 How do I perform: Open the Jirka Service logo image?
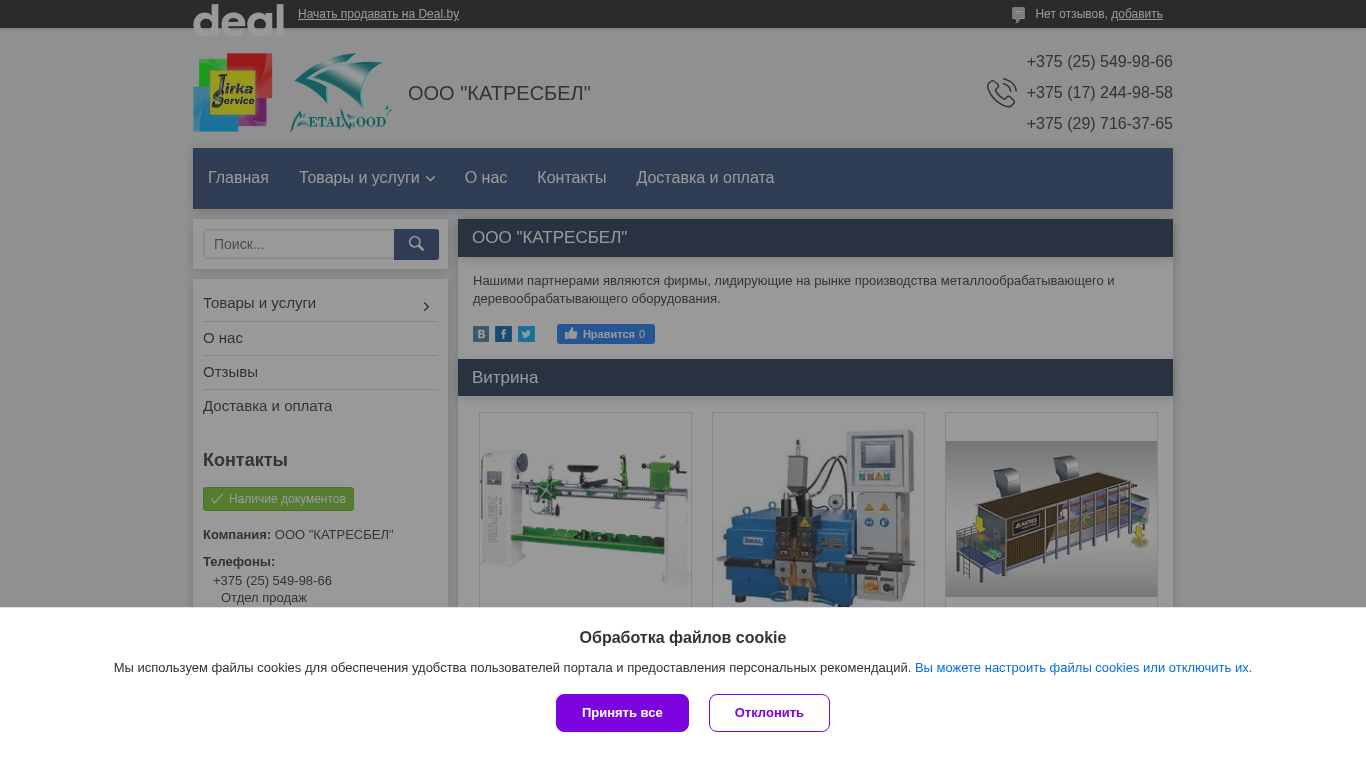tap(233, 92)
